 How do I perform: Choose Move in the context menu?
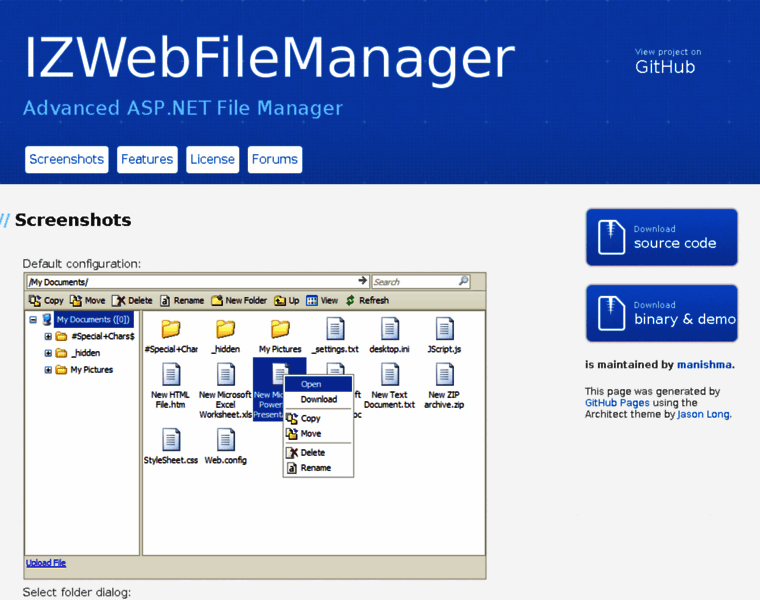[x=318, y=434]
